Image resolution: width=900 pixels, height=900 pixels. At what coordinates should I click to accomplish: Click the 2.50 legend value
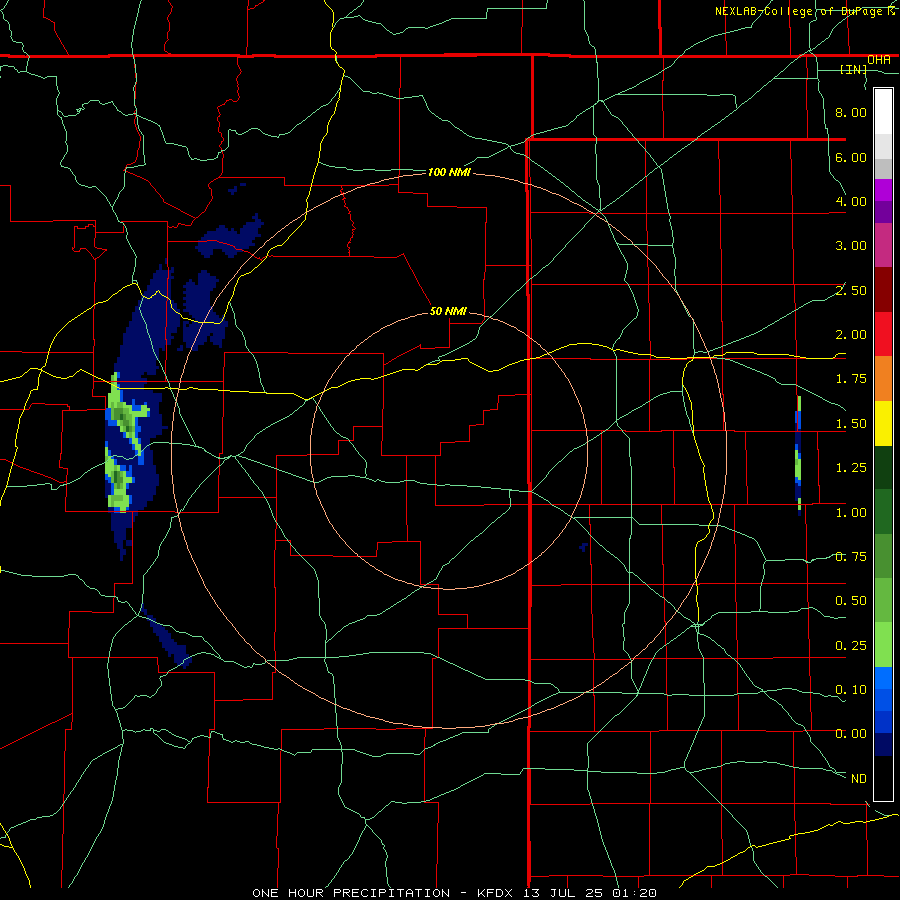851,290
